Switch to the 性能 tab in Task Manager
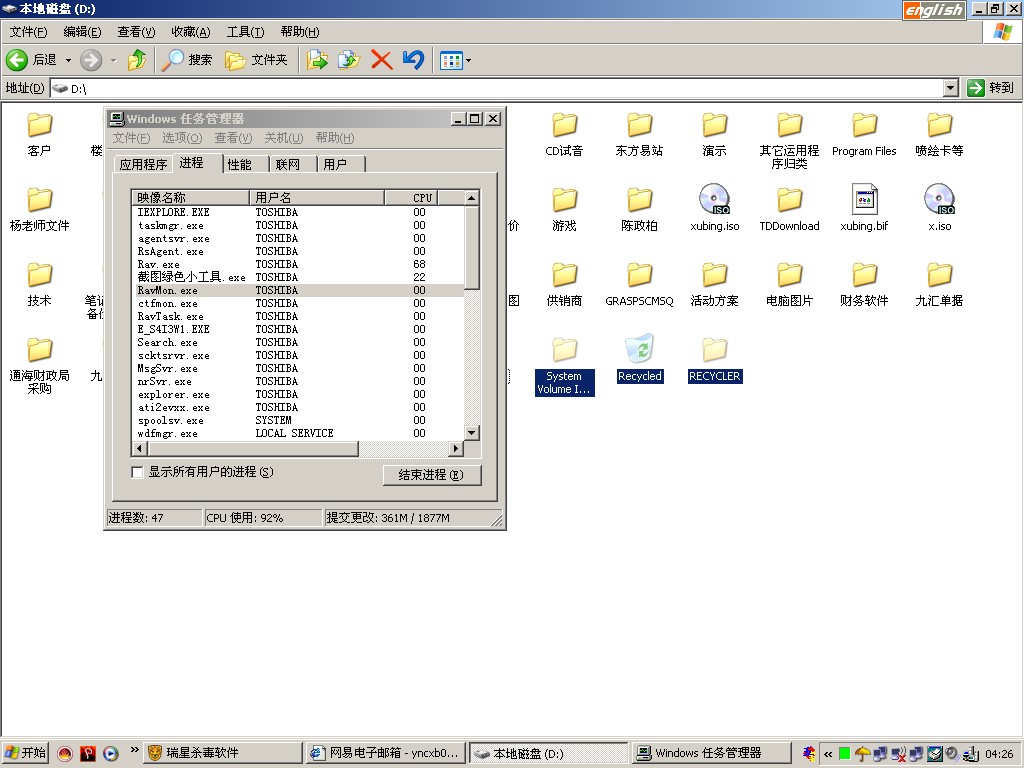Image resolution: width=1024 pixels, height=768 pixels. click(240, 164)
